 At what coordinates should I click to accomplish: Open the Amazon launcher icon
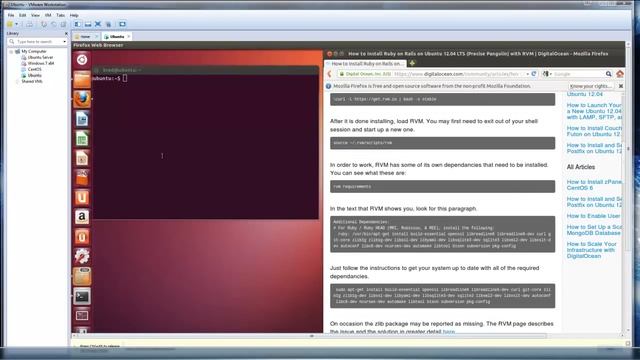point(82,217)
